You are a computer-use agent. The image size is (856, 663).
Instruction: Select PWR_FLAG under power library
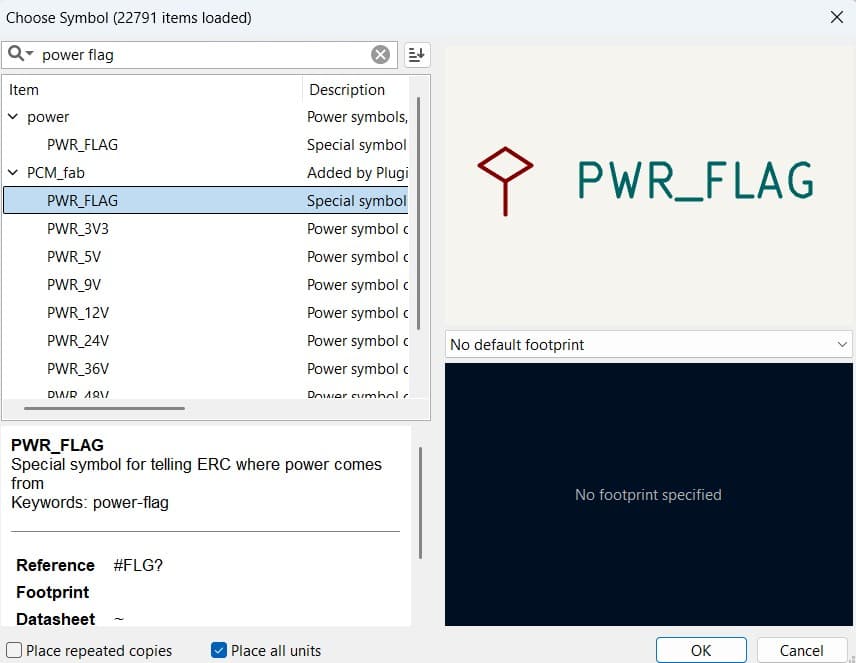pos(206,145)
